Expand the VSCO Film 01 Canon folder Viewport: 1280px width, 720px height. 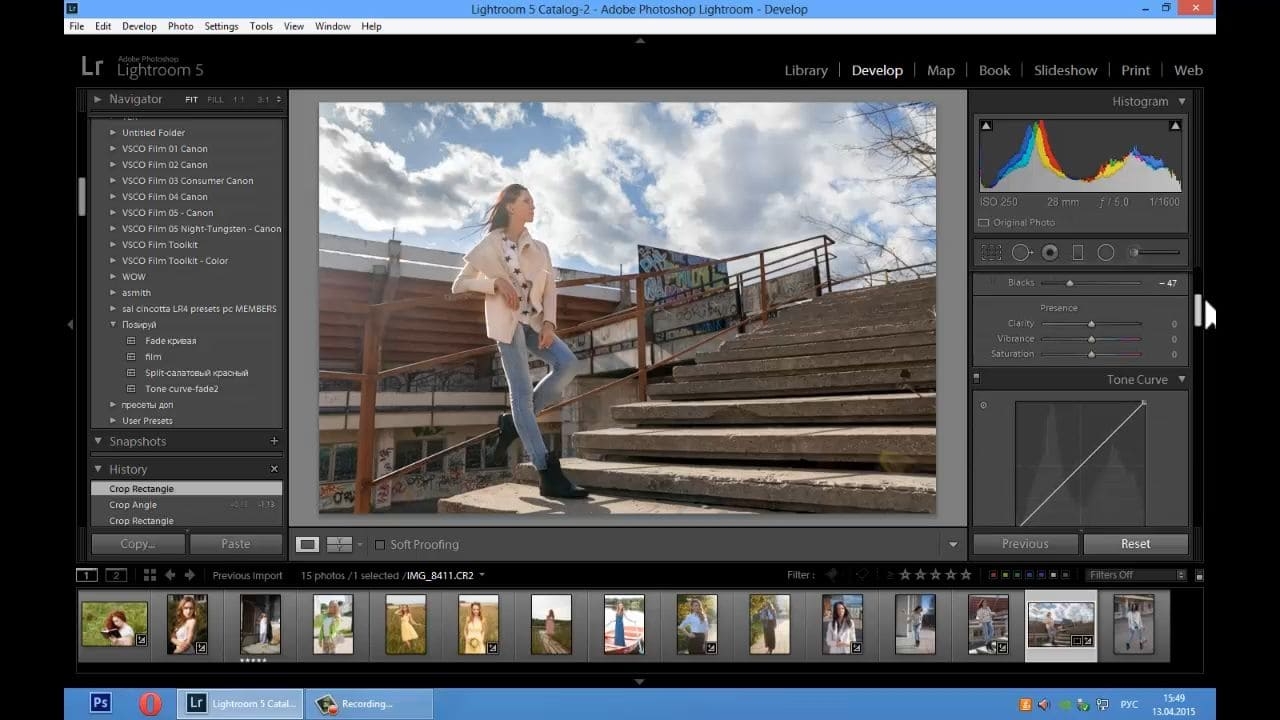(x=113, y=149)
